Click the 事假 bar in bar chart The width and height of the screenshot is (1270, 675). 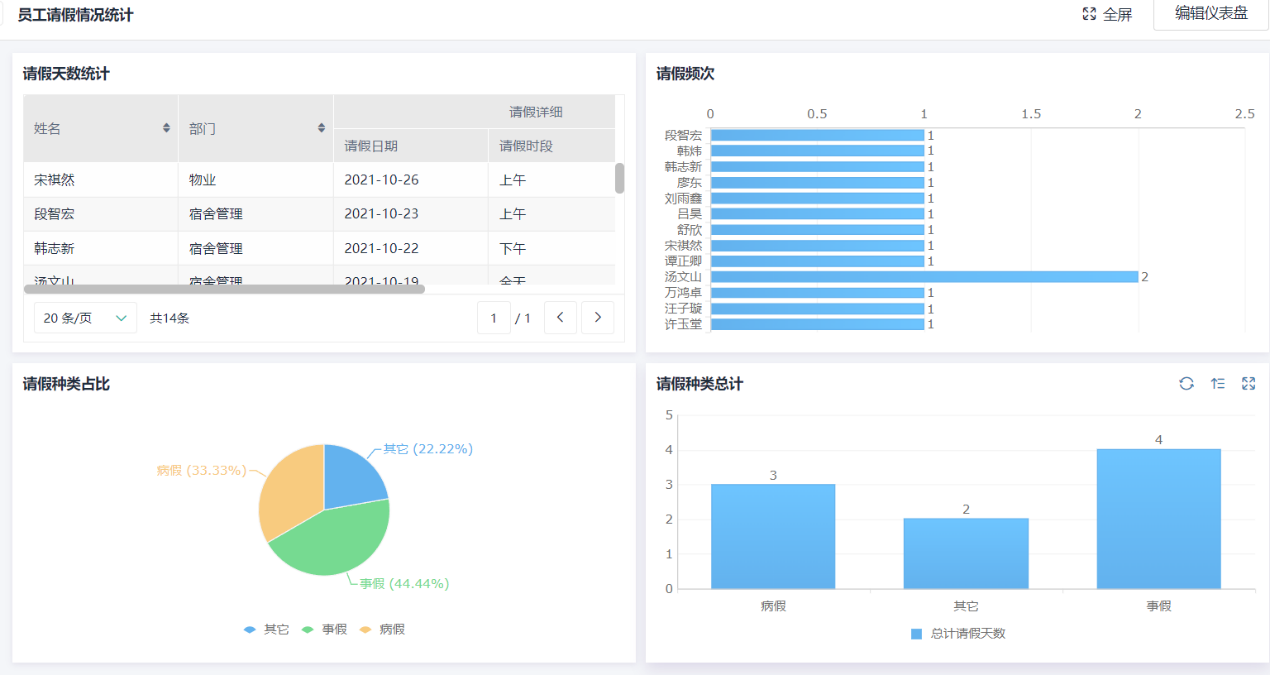click(x=1158, y=518)
